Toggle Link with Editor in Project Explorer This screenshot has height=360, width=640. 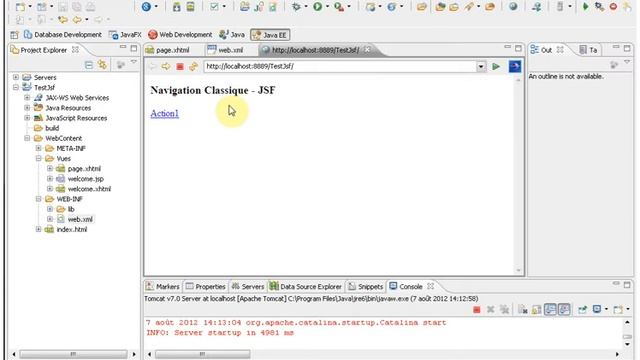[102, 64]
